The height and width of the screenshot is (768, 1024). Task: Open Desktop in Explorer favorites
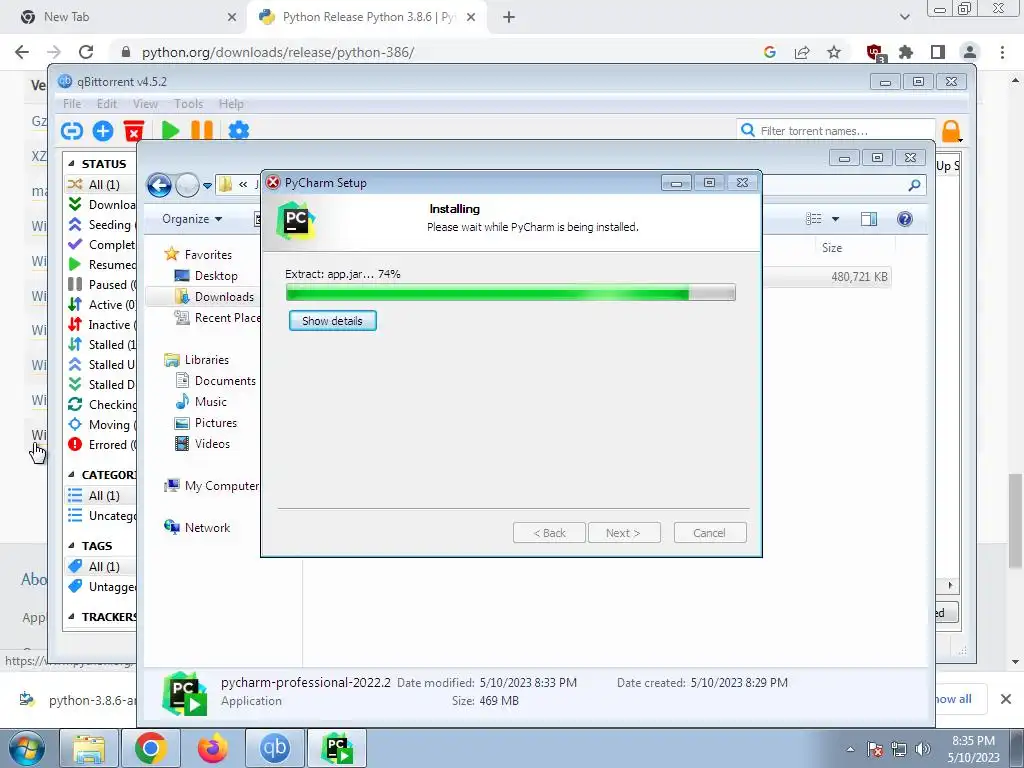[x=206, y=276]
